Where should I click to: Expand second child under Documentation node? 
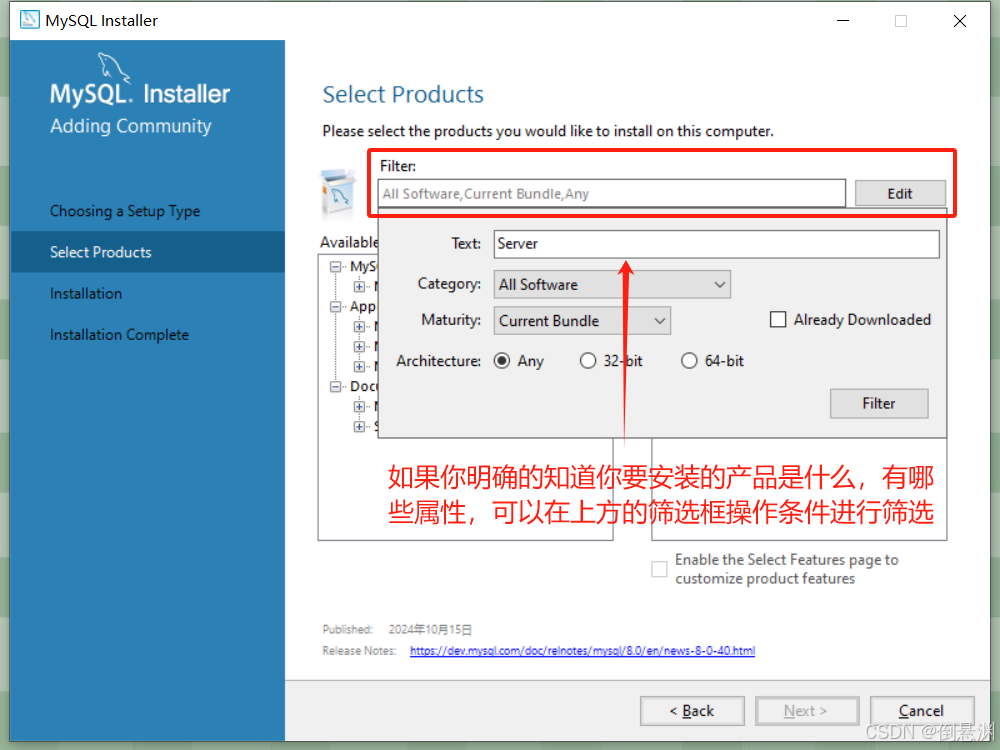point(360,426)
